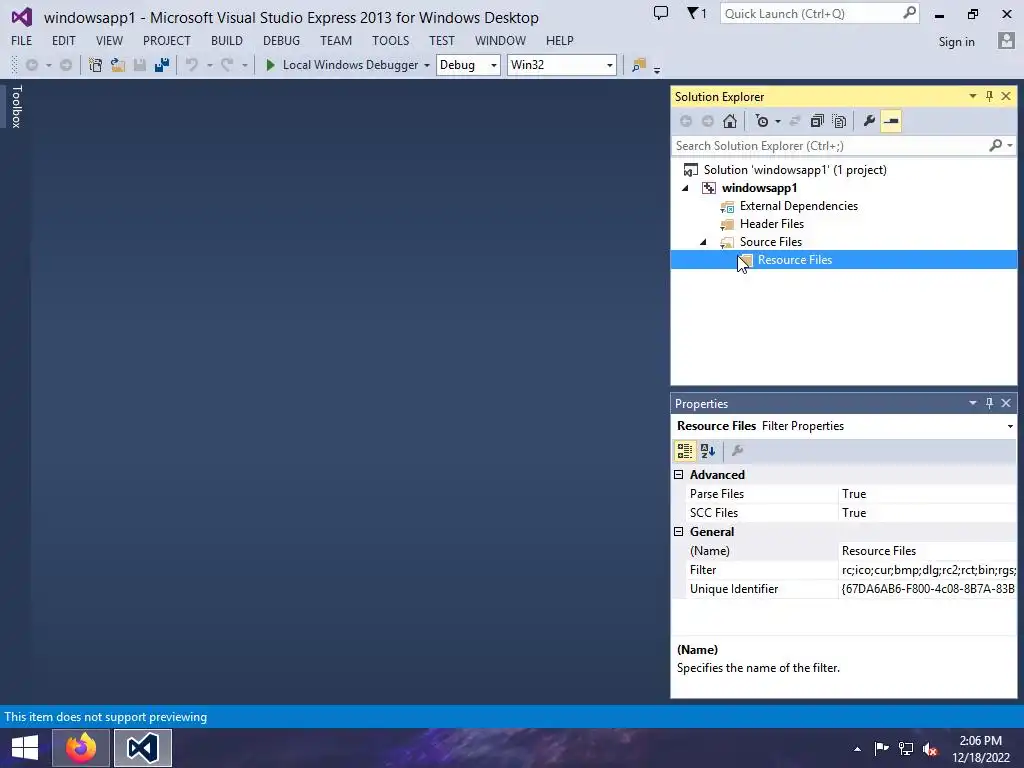
Task: Click the Pending Changes Filter clock icon
Action: coord(761,121)
